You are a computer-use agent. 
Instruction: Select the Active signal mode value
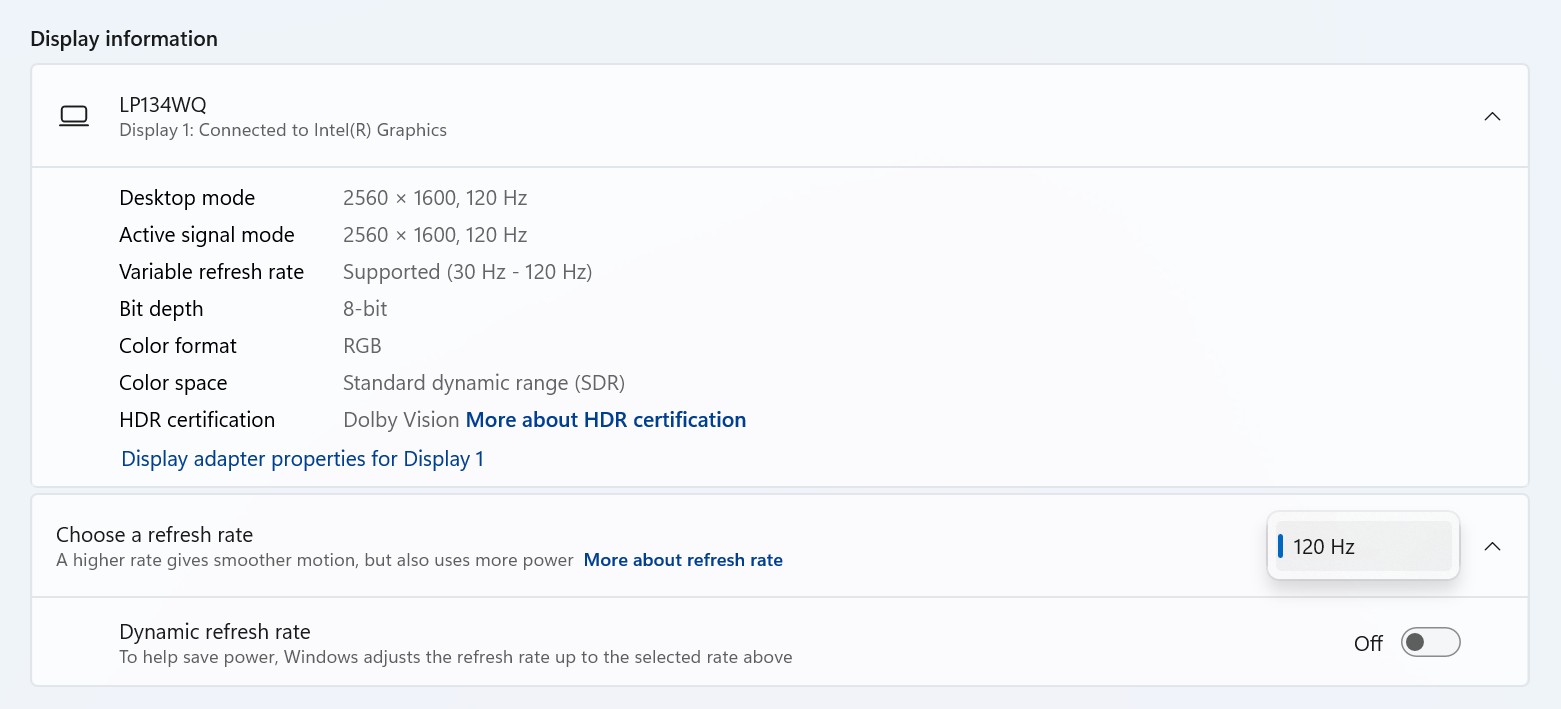(x=435, y=235)
